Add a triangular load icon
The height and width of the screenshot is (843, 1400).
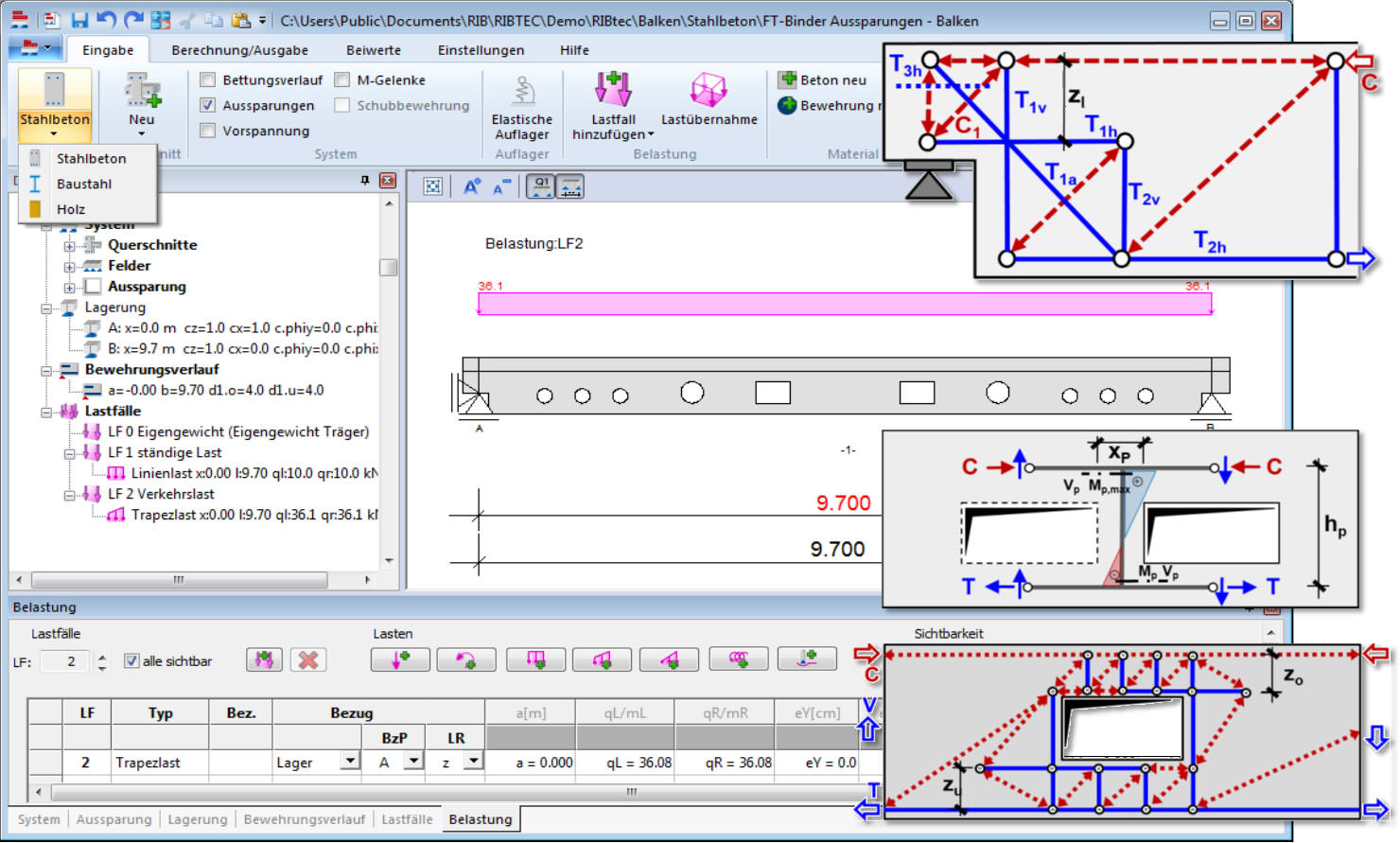click(670, 659)
